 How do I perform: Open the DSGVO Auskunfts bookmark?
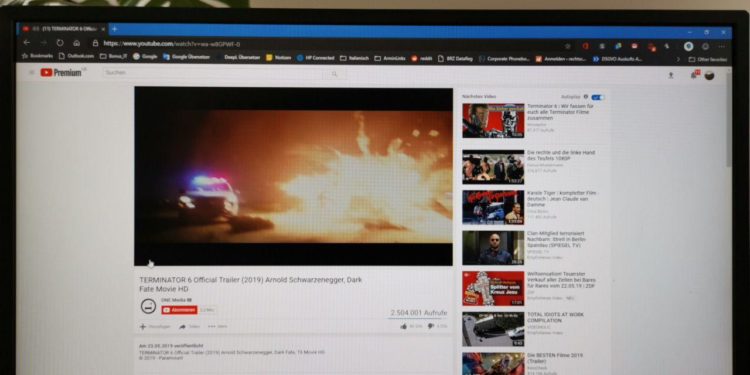pyautogui.click(x=618, y=59)
